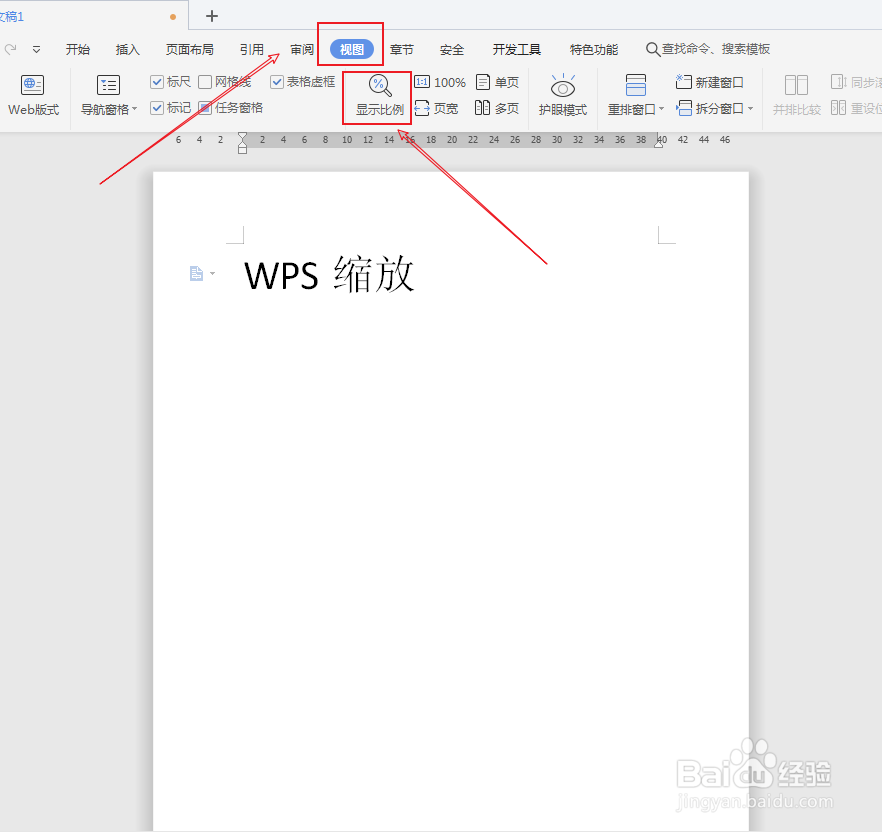Open the 开始 Home tab

click(78, 50)
